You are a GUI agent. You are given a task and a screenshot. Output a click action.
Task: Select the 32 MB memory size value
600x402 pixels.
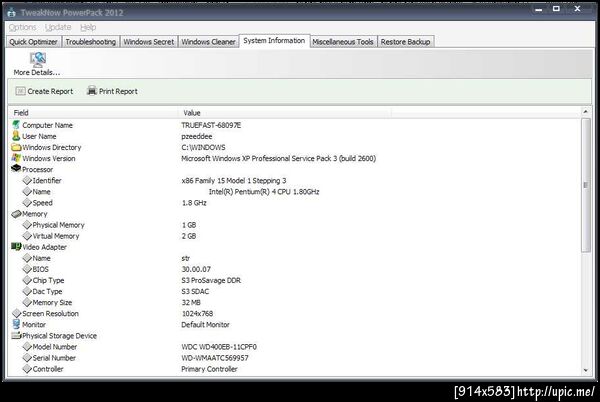point(191,303)
